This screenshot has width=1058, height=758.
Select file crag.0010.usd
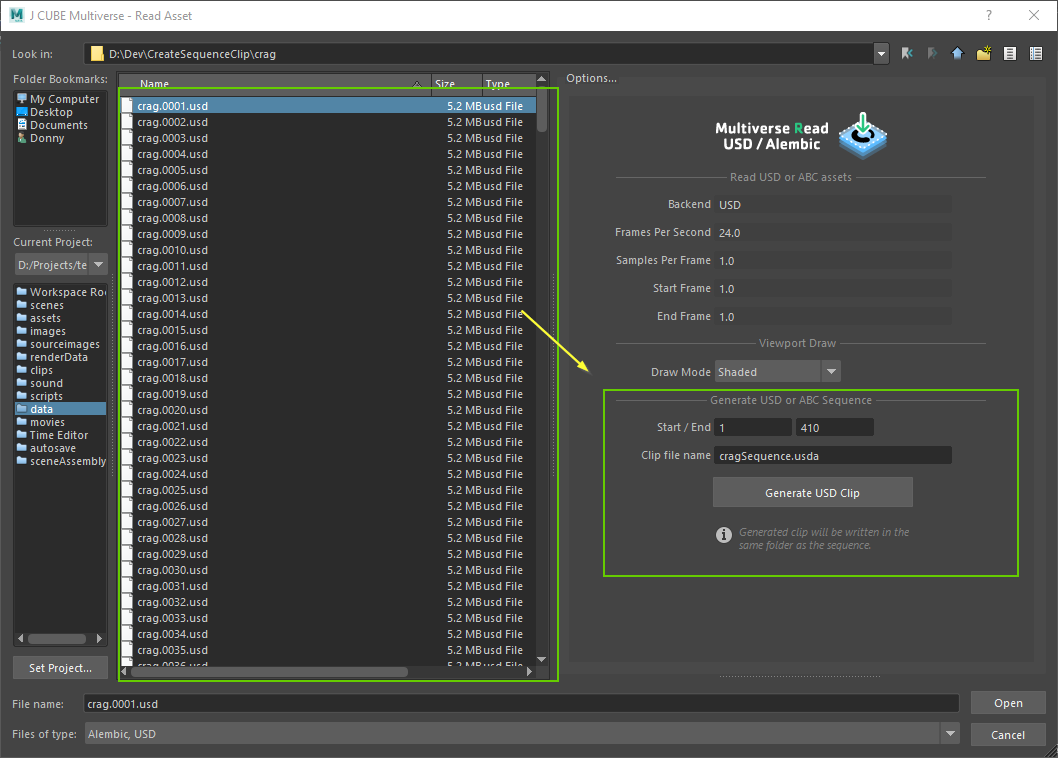tap(329, 250)
